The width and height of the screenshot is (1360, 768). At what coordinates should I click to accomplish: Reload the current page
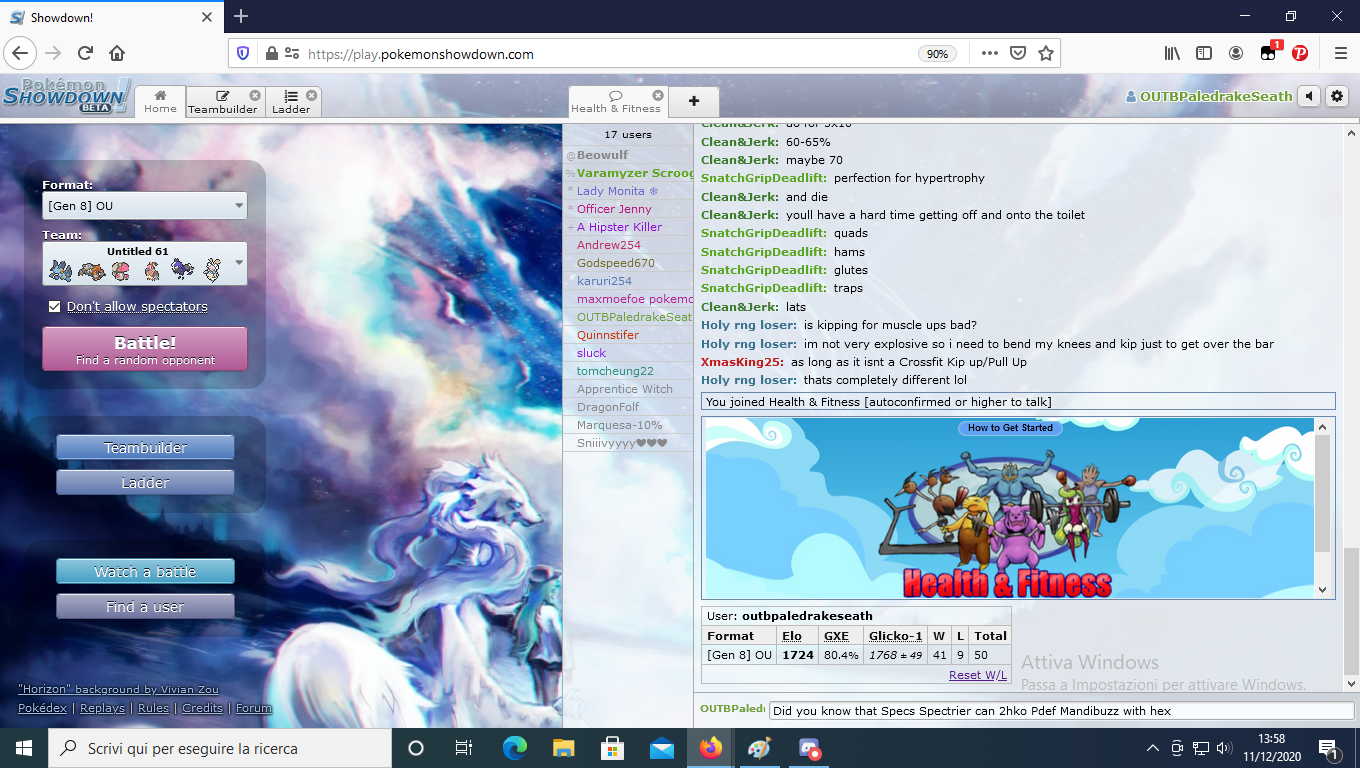pos(85,53)
